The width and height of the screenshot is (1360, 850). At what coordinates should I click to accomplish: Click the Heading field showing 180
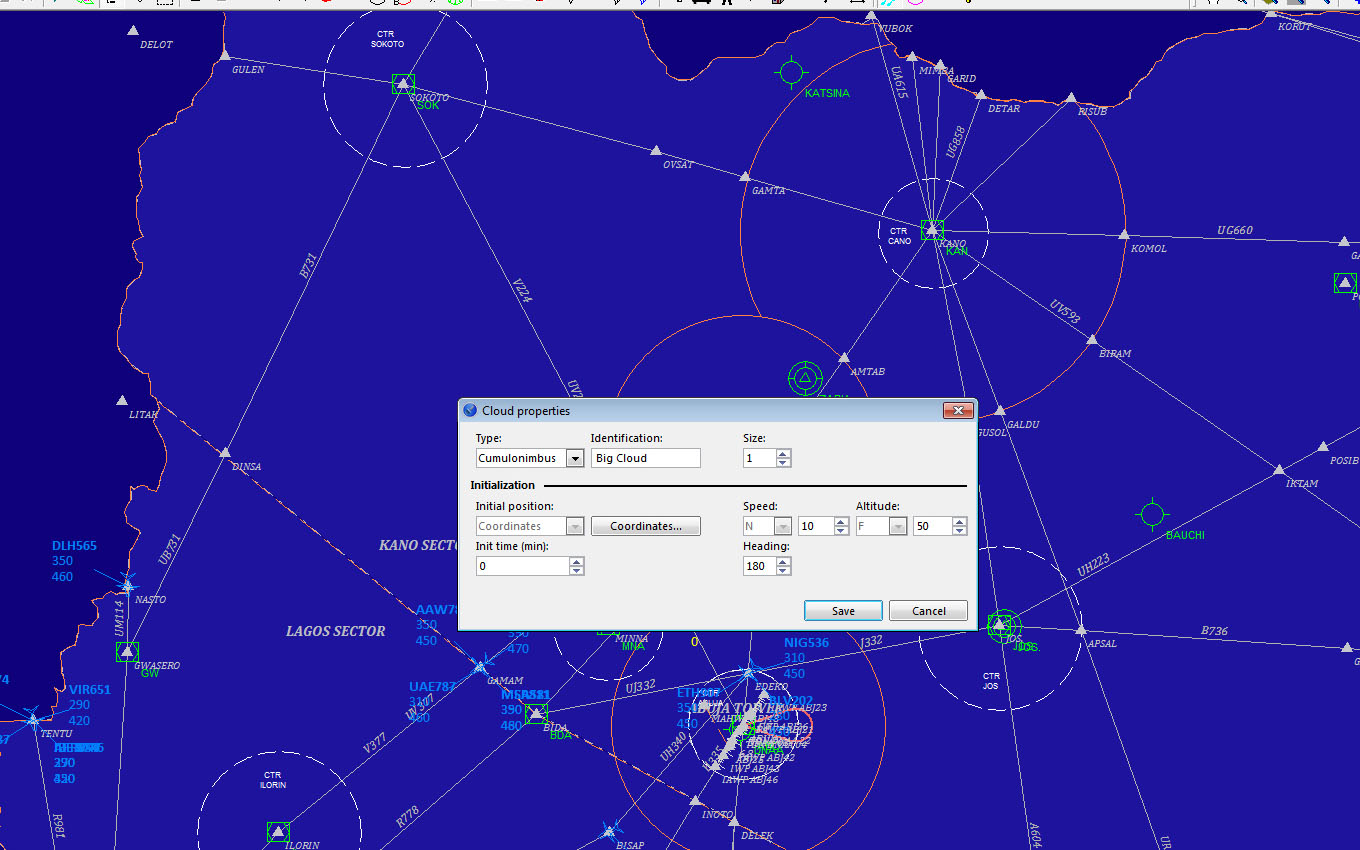tap(760, 566)
